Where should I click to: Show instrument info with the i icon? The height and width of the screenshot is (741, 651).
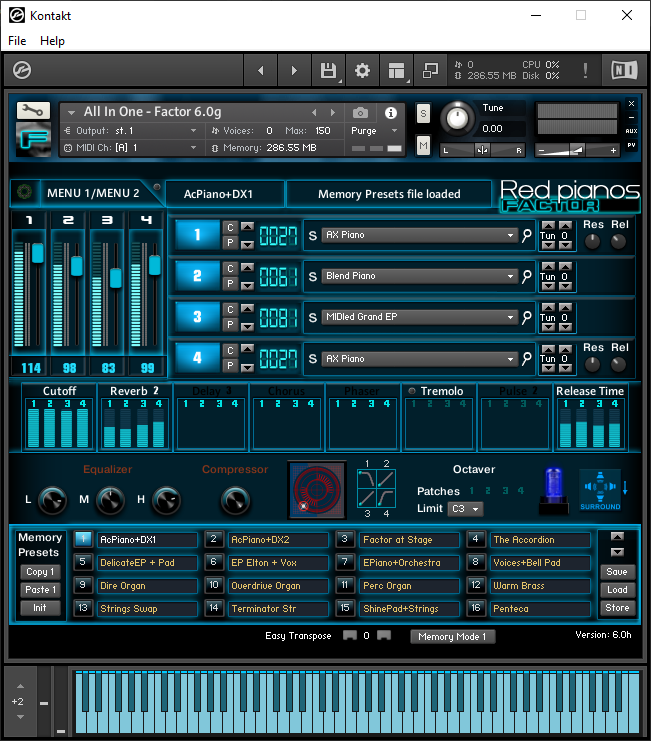391,112
